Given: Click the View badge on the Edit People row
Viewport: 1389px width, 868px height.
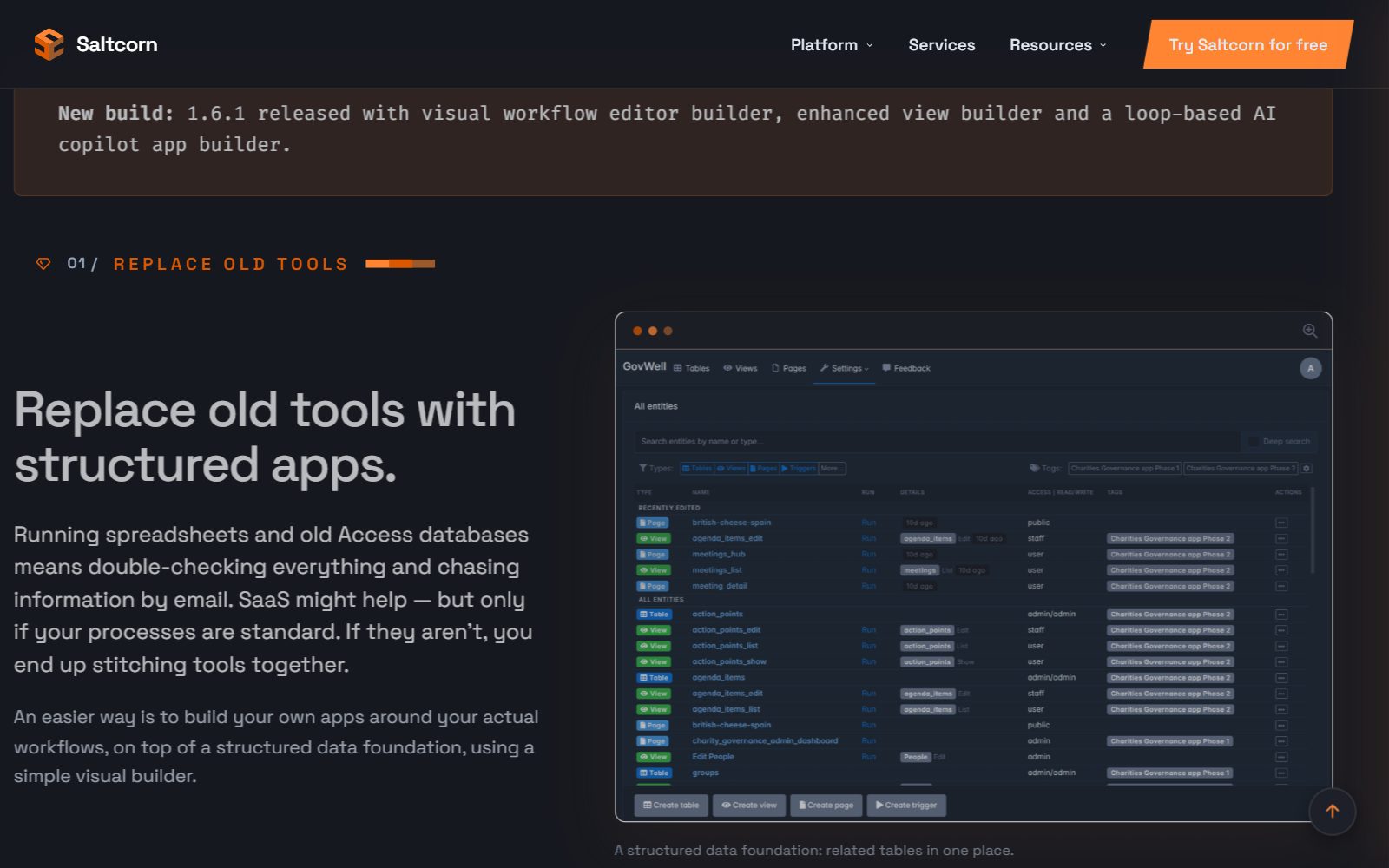Looking at the screenshot, I should 654,757.
